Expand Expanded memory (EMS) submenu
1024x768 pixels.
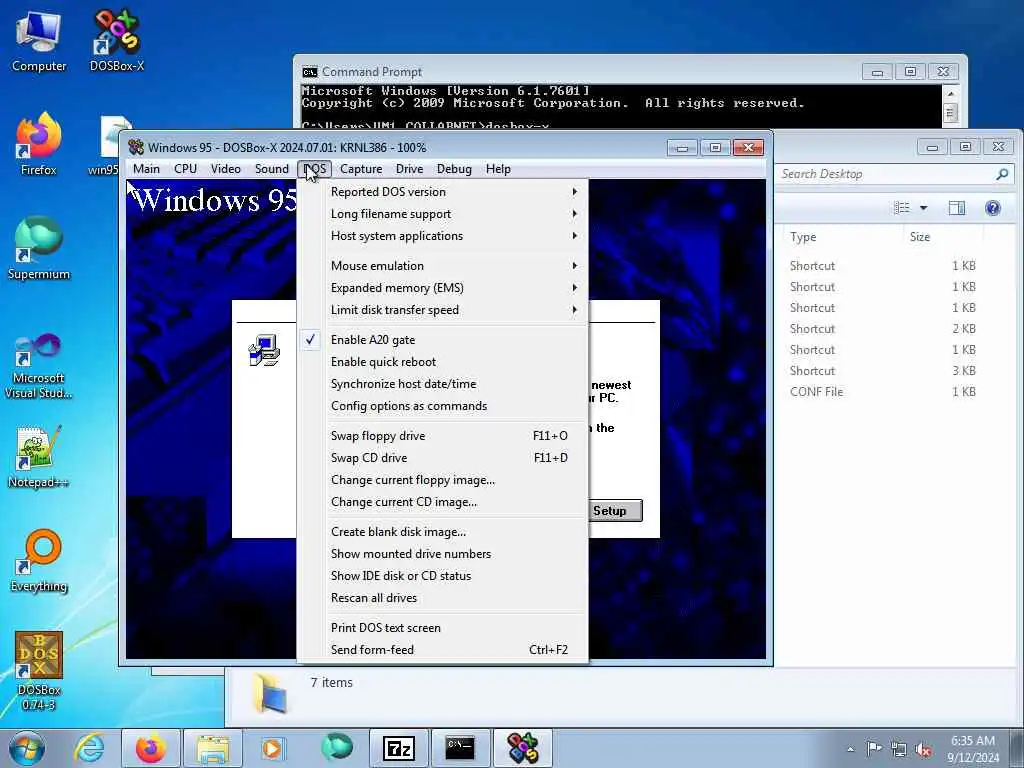442,288
